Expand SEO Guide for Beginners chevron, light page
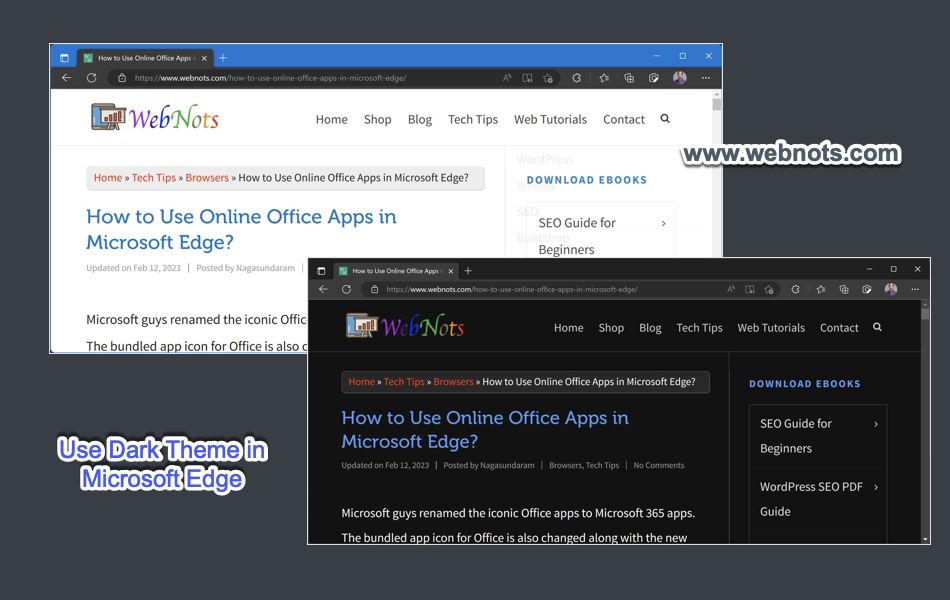Viewport: 950px width, 600px height. [x=663, y=224]
